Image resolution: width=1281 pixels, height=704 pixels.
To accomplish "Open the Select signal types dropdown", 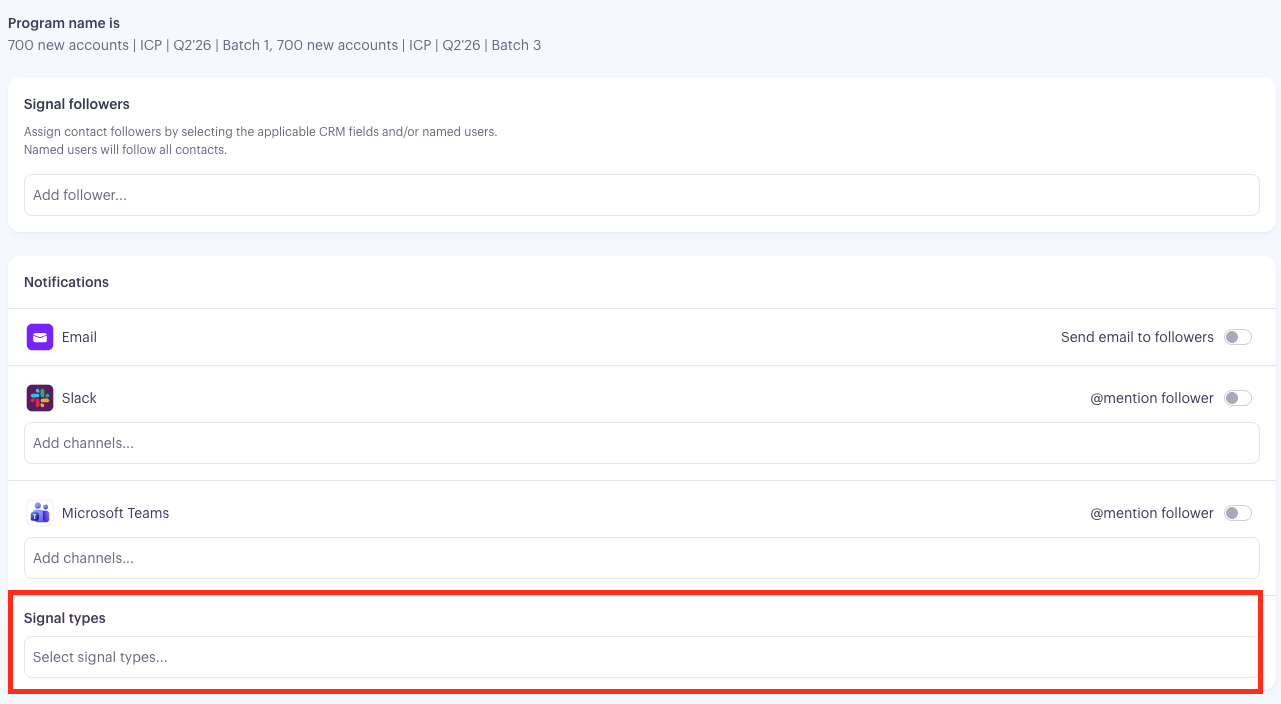I will pos(642,657).
